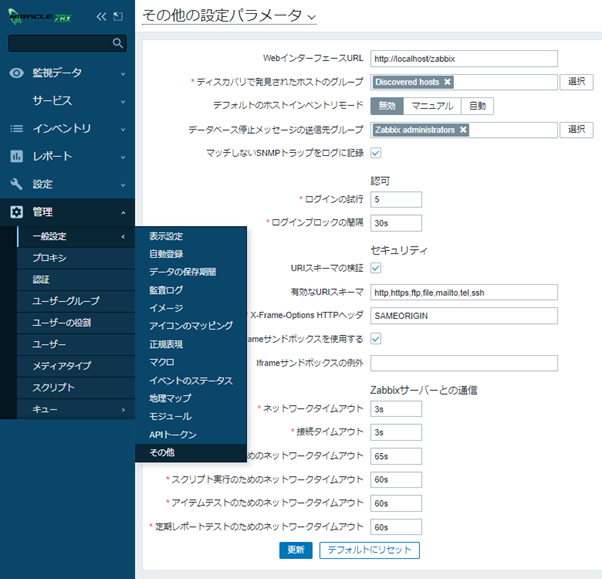This screenshot has width=602, height=579.
Task: Remove the Discovered hosts tag with its x
Action: [447, 82]
